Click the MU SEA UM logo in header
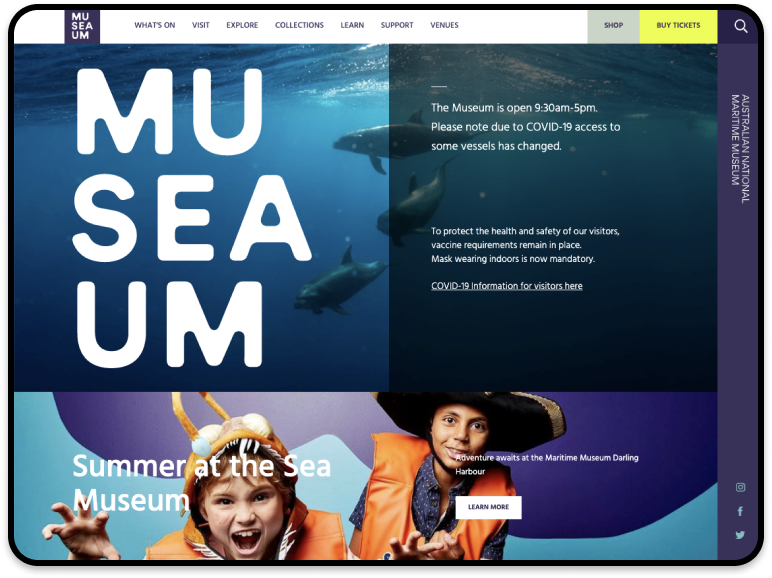This screenshot has width=772, height=578. pos(82,26)
